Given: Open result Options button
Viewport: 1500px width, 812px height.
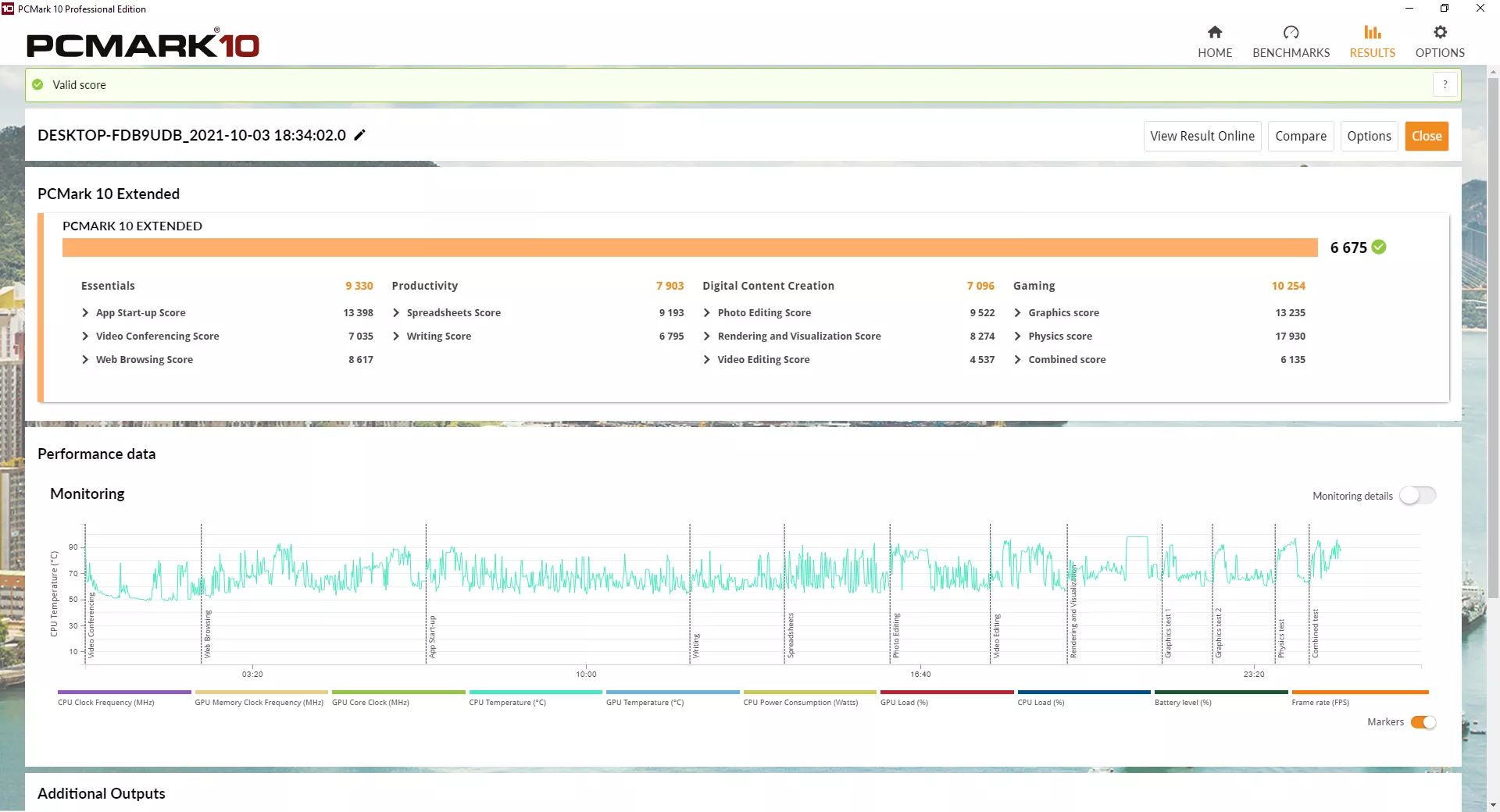Looking at the screenshot, I should 1369,136.
